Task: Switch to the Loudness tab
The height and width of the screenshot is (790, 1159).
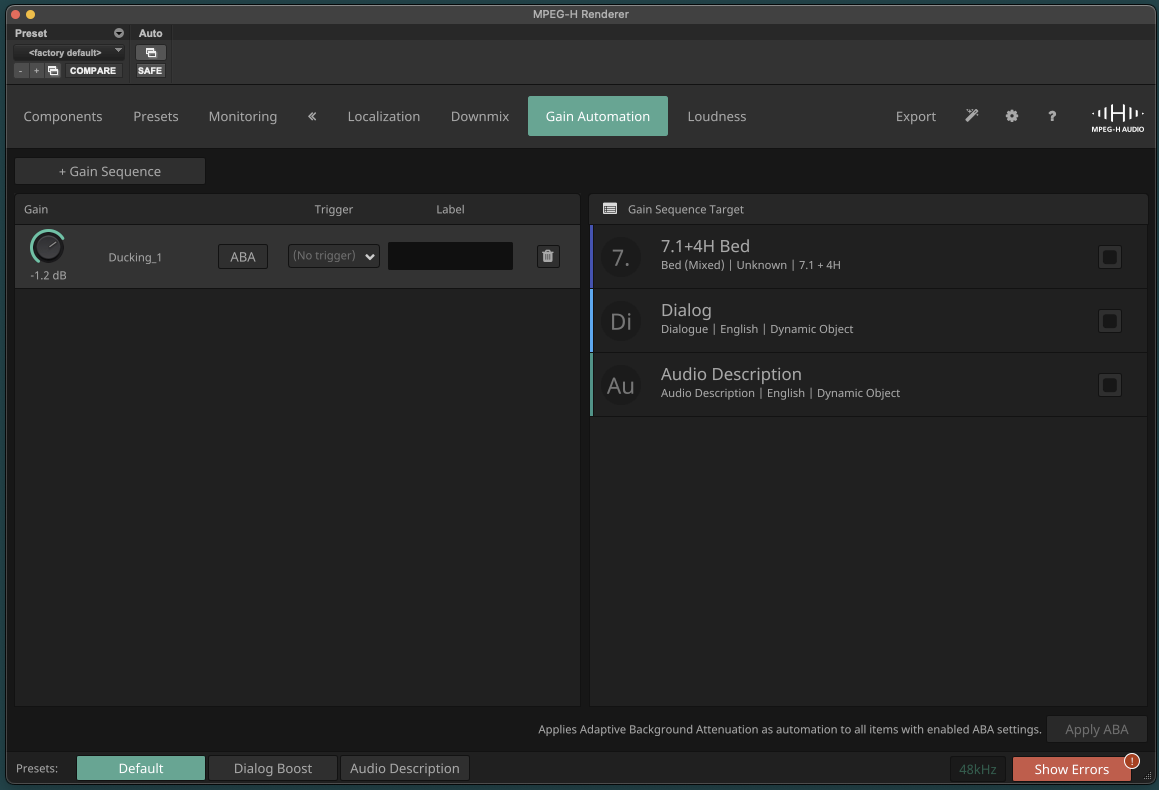Action: click(x=716, y=116)
